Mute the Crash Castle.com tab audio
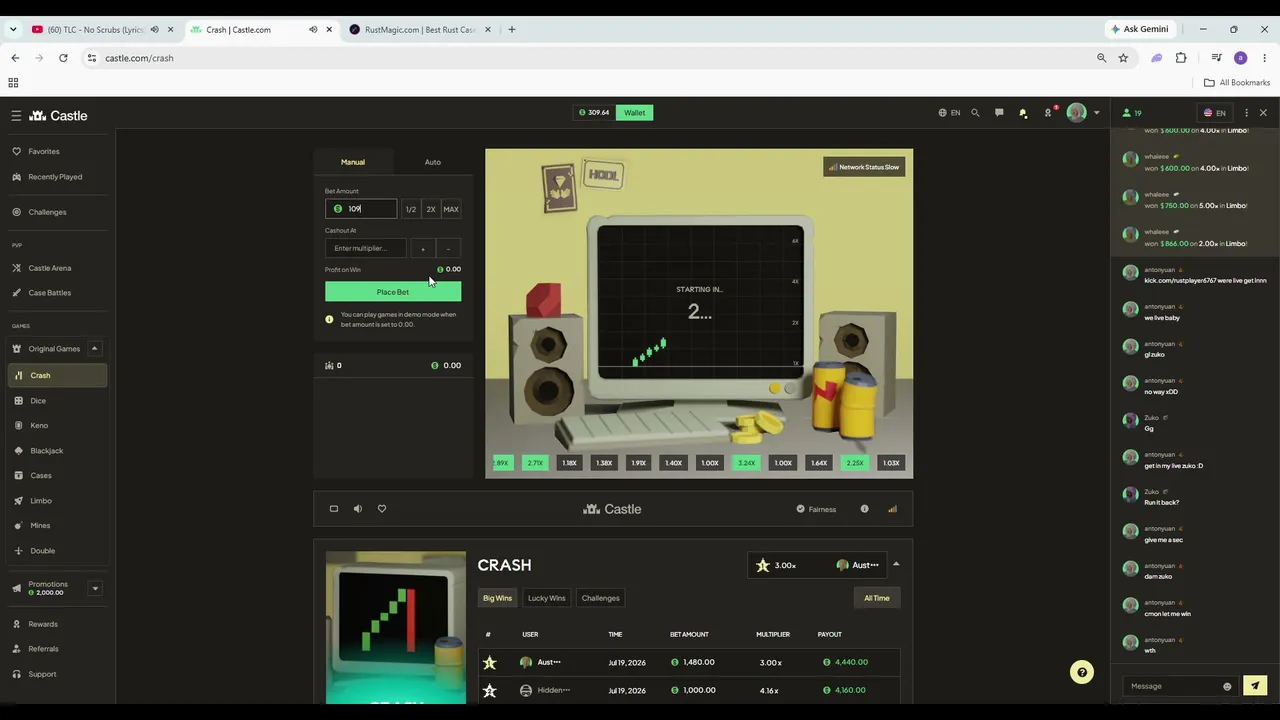1280x720 pixels. 313,30
